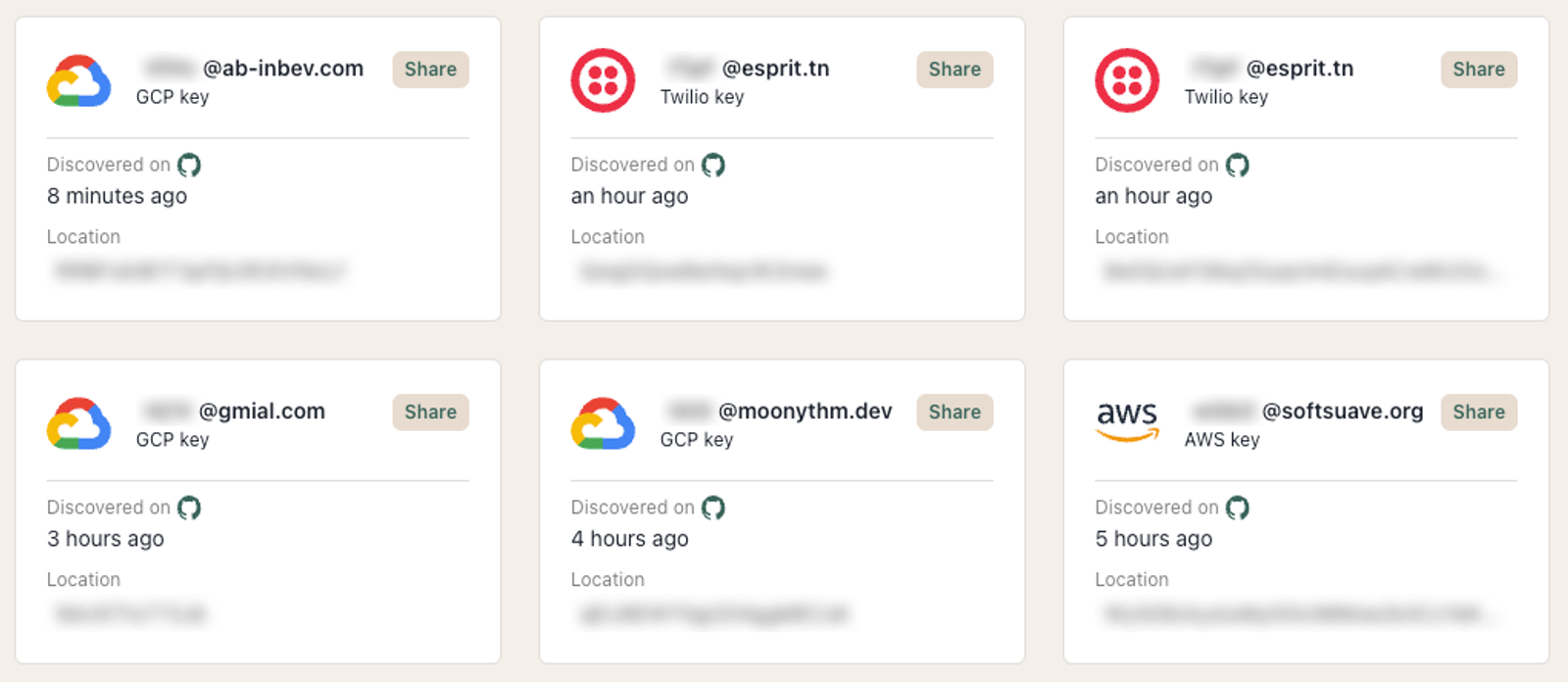Image resolution: width=1568 pixels, height=682 pixels.
Task: Click '8 minutes ago' on the ab-inbev.com card
Action: [x=118, y=196]
